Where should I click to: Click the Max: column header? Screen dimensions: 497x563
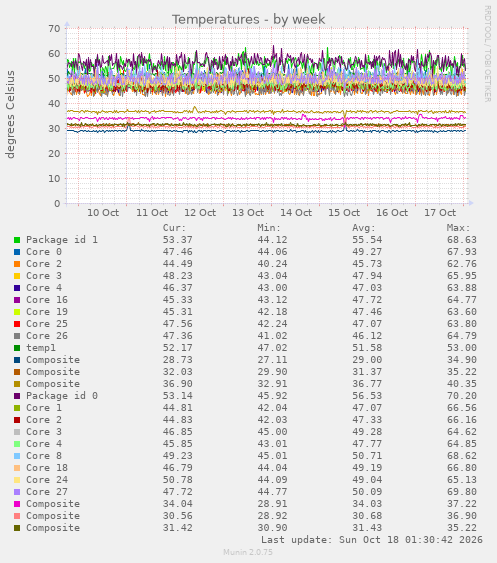[x=459, y=228]
